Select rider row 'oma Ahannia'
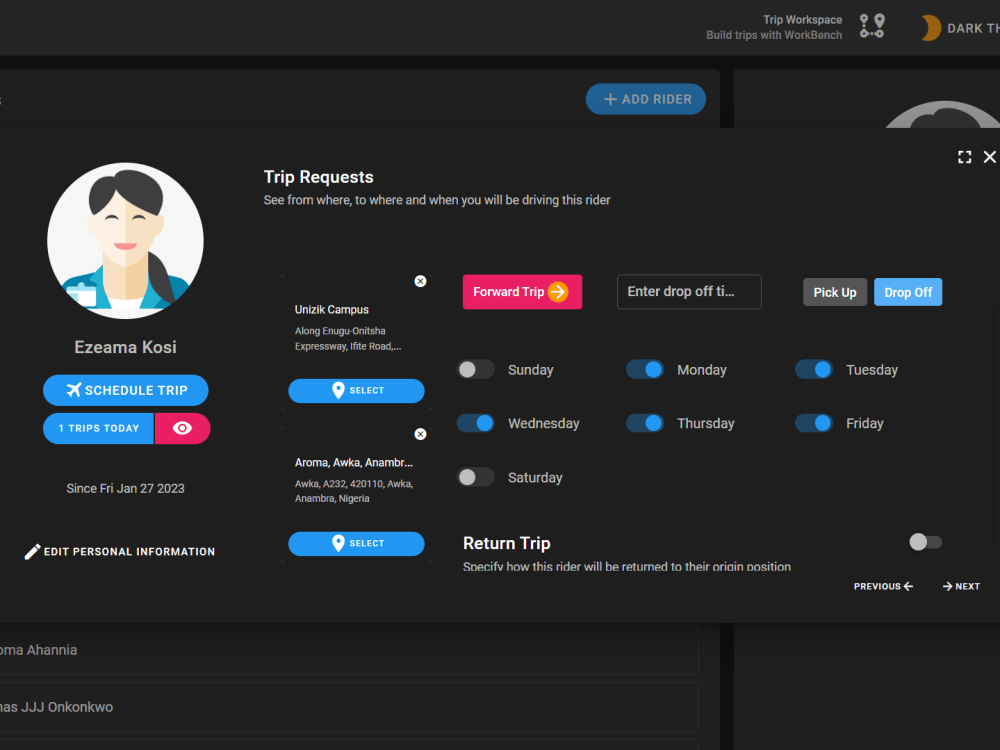 349,650
